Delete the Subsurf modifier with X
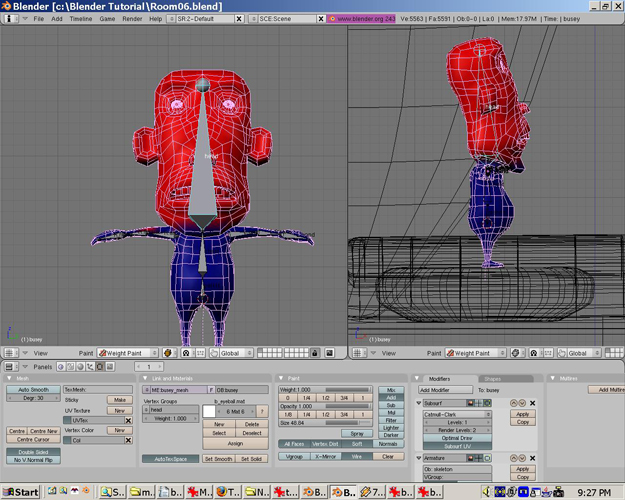This screenshot has height=500, width=625. pos(532,403)
